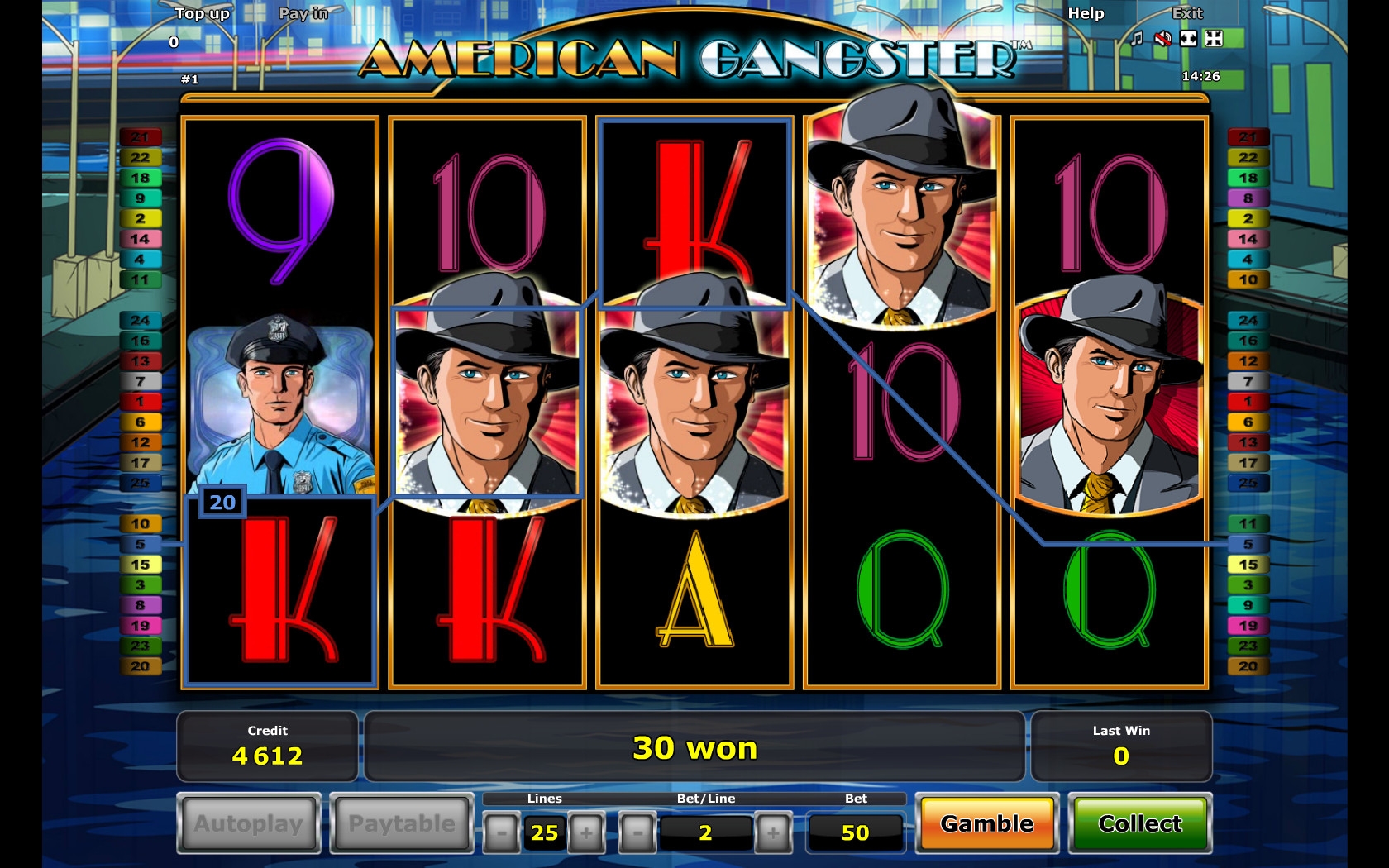Open the Paytable

click(402, 823)
